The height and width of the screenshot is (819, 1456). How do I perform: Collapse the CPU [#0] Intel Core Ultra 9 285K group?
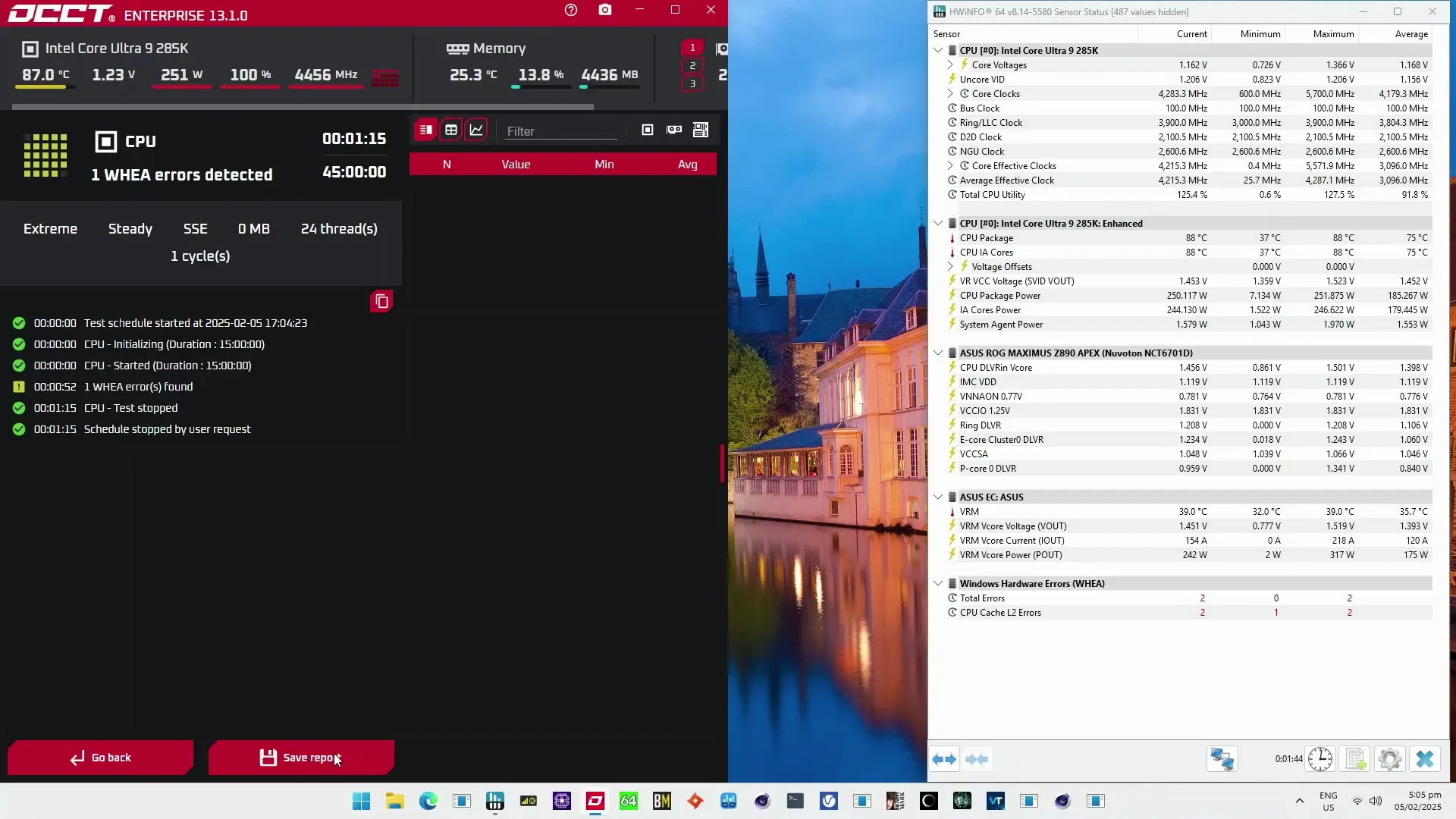point(938,50)
